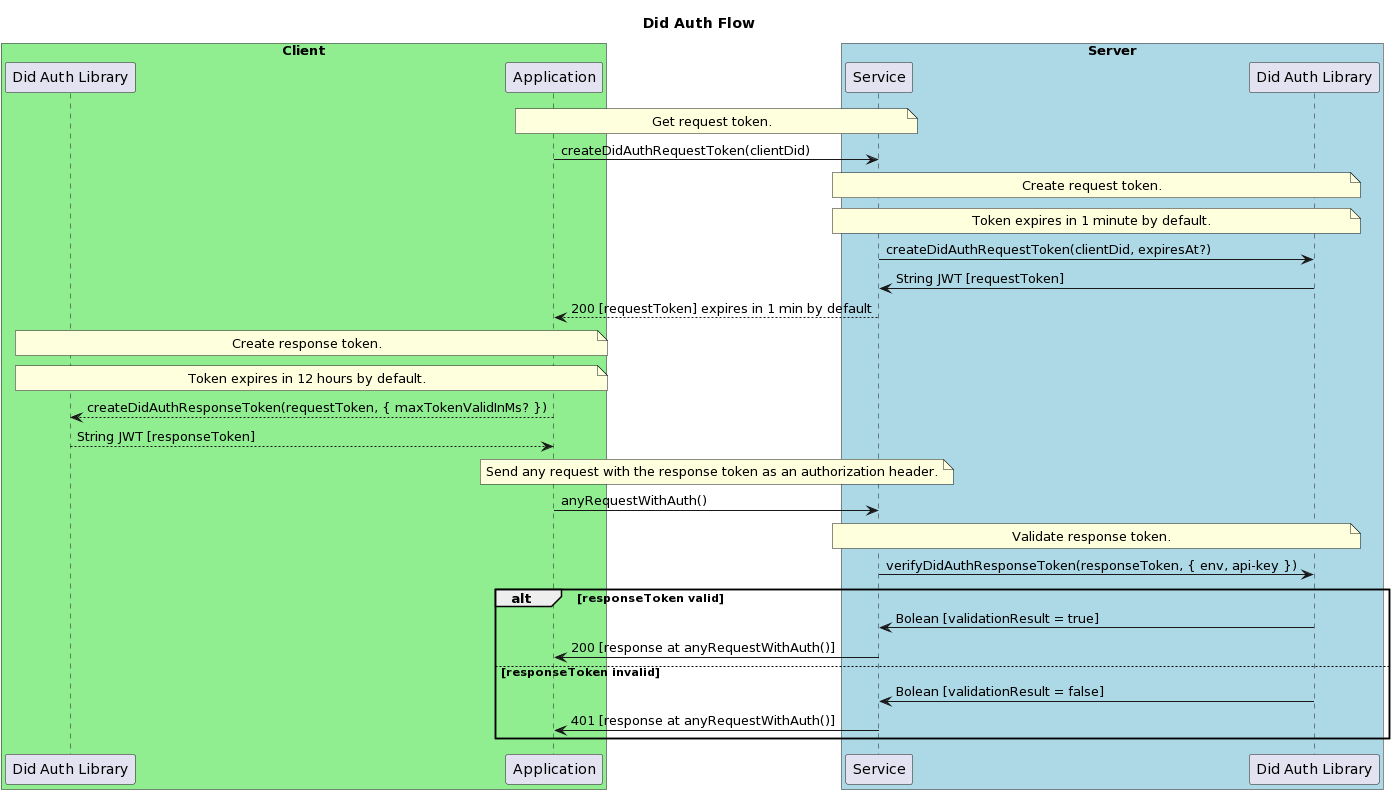Select the "String JWT [responseToken]" message label
This screenshot has height=794, width=1395.
click(166, 436)
